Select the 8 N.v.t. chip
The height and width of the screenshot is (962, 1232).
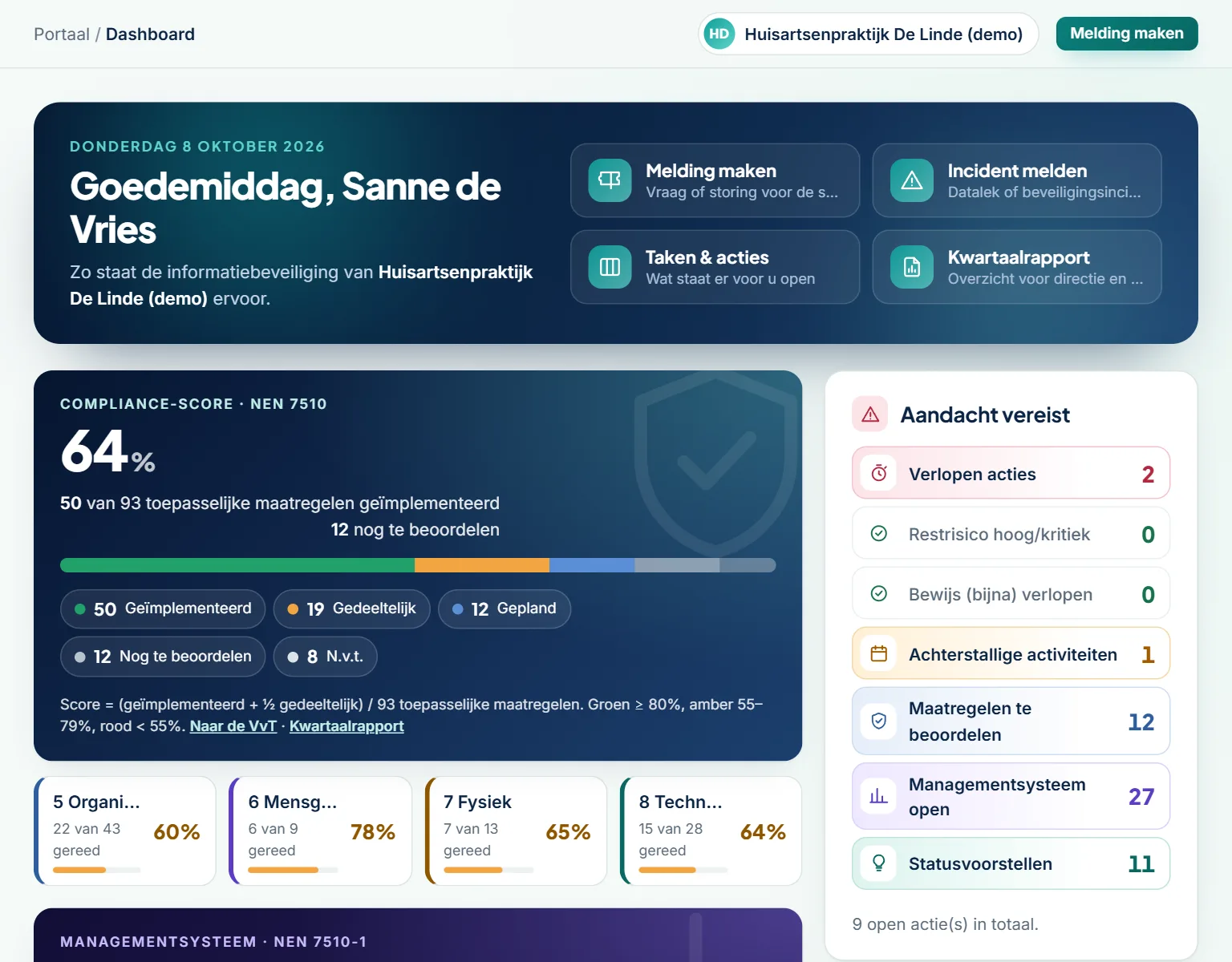(x=326, y=657)
